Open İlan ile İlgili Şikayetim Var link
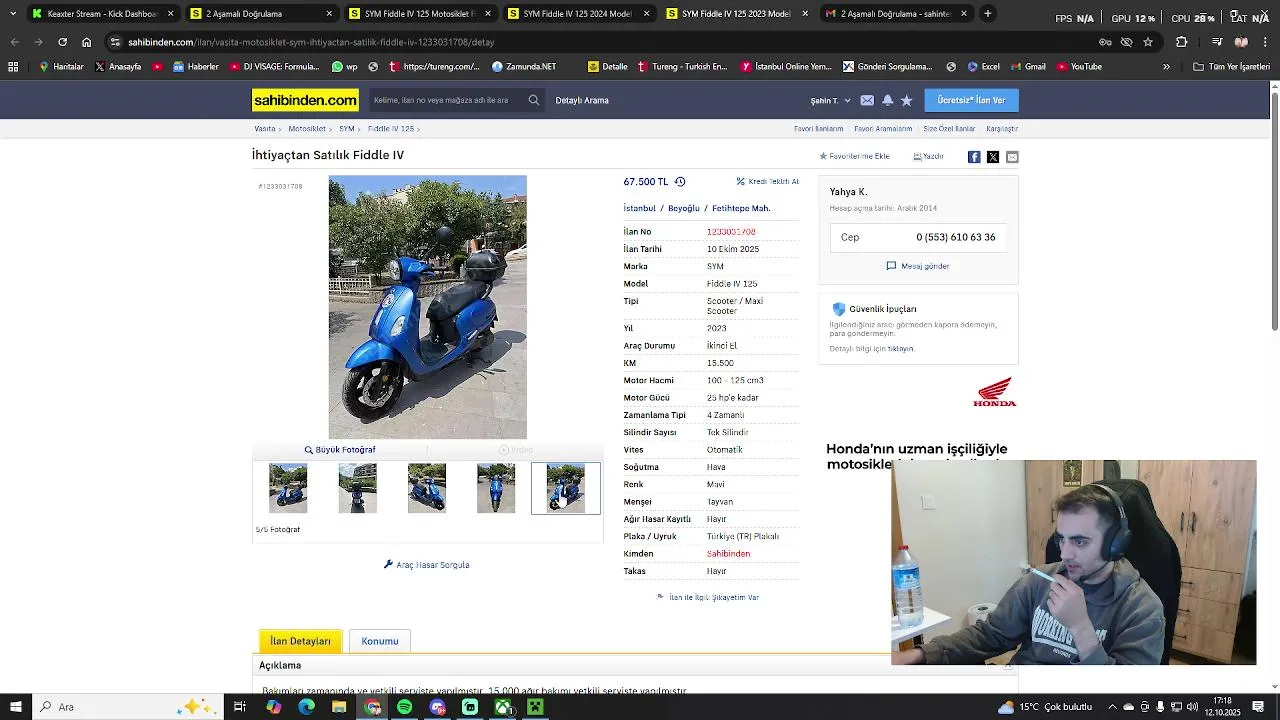This screenshot has width=1280, height=720. pyautogui.click(x=708, y=597)
